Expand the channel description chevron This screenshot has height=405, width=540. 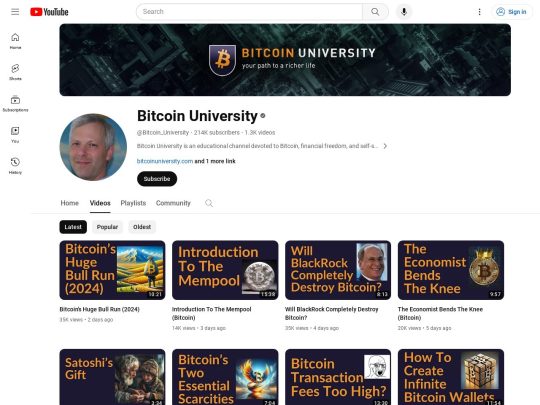pyautogui.click(x=385, y=146)
